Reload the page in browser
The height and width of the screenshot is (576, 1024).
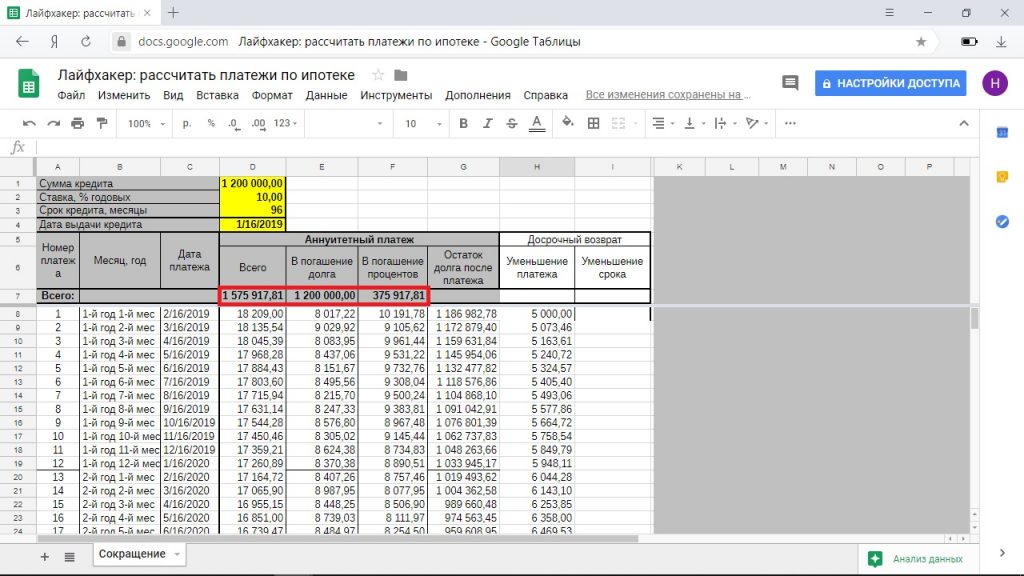point(86,41)
